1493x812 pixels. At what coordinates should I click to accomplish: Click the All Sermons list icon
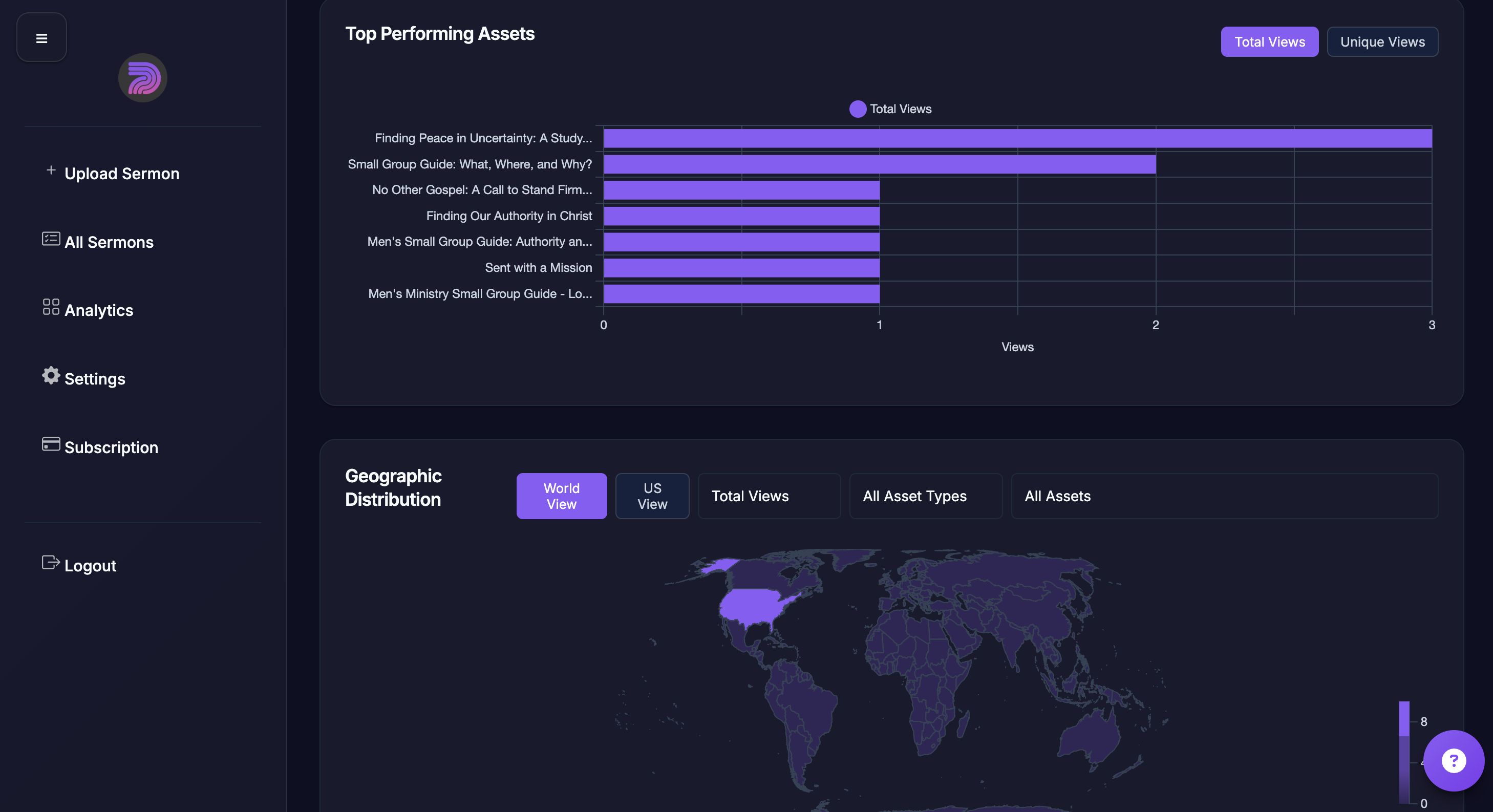pyautogui.click(x=51, y=240)
